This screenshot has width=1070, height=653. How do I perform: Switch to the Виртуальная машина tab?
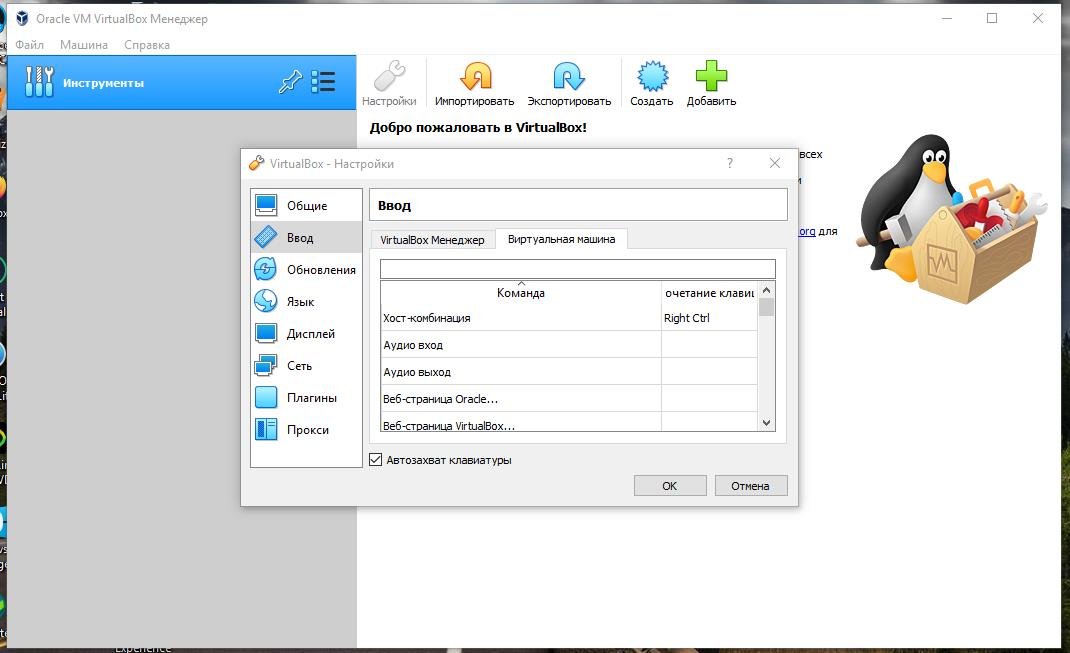tap(561, 239)
